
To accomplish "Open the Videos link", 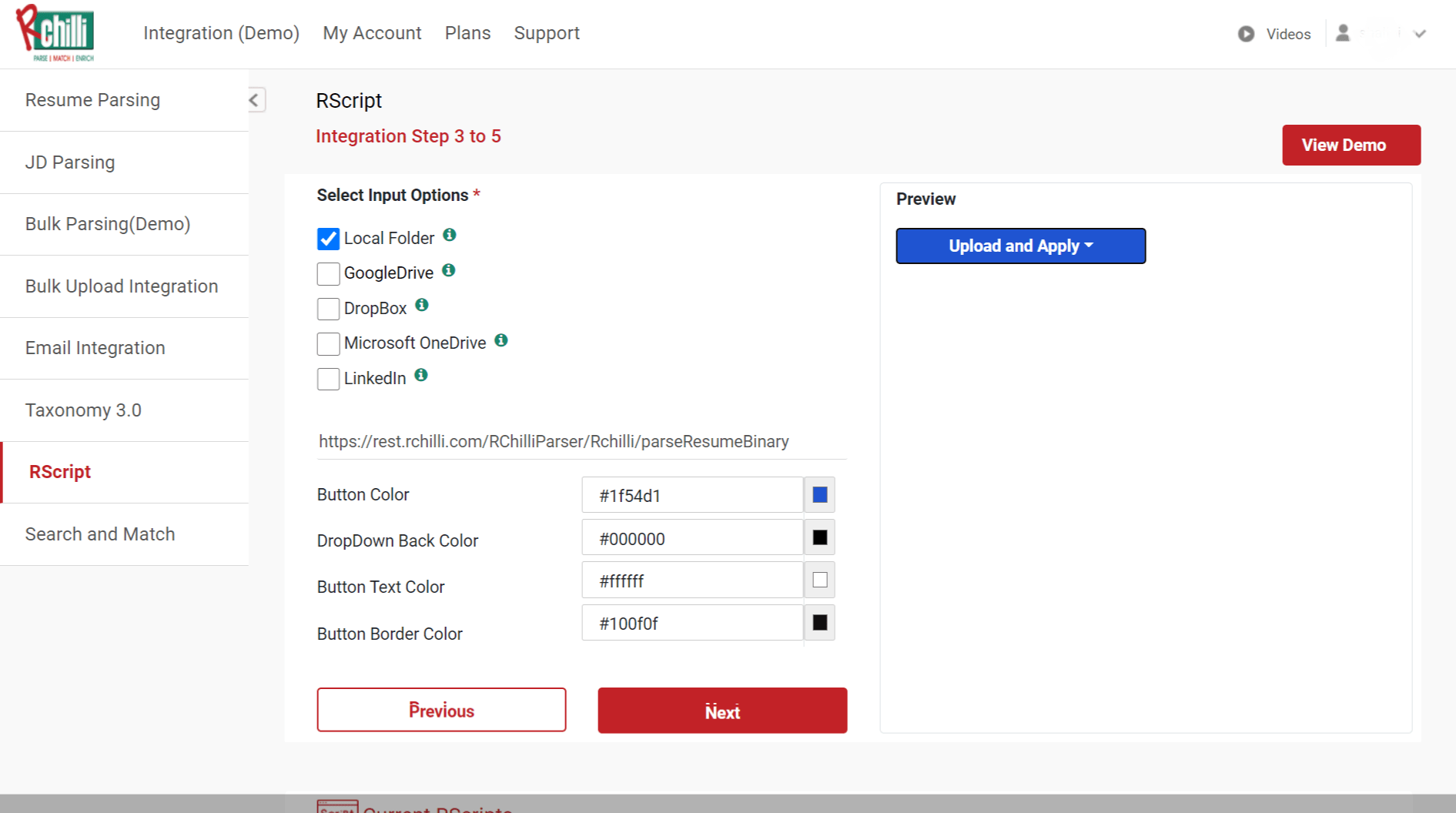I will click(x=1288, y=34).
